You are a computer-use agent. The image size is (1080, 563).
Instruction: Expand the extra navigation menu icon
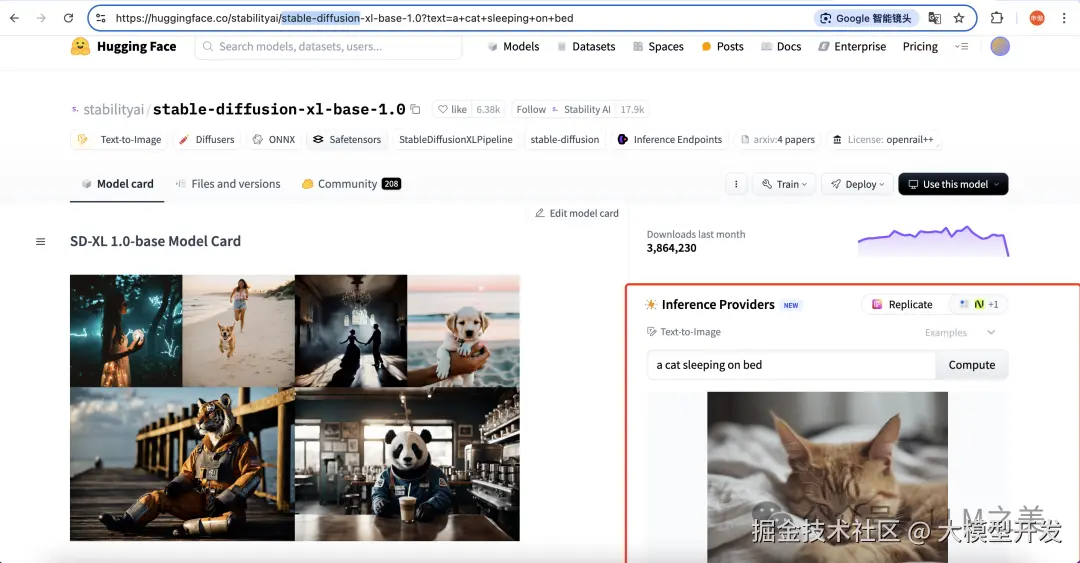click(962, 46)
